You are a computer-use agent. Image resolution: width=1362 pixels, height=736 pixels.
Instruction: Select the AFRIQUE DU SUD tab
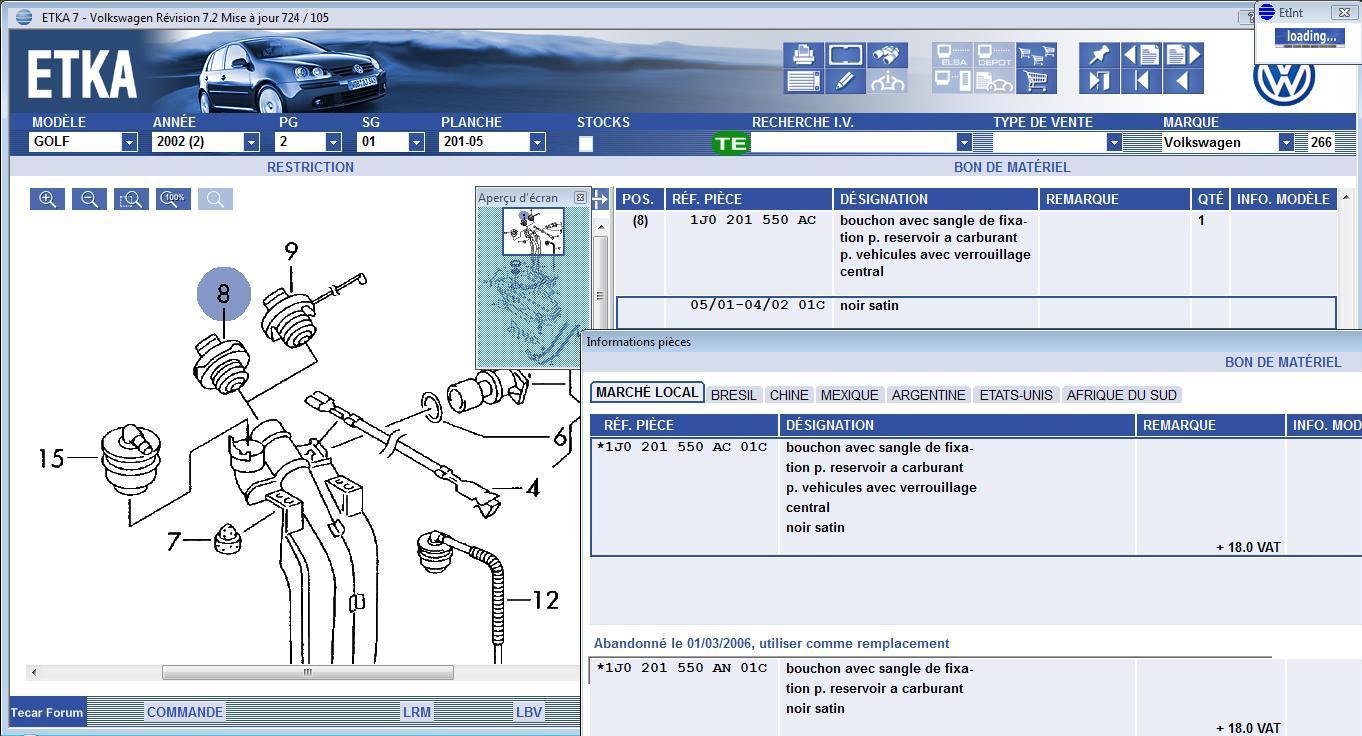(1122, 395)
